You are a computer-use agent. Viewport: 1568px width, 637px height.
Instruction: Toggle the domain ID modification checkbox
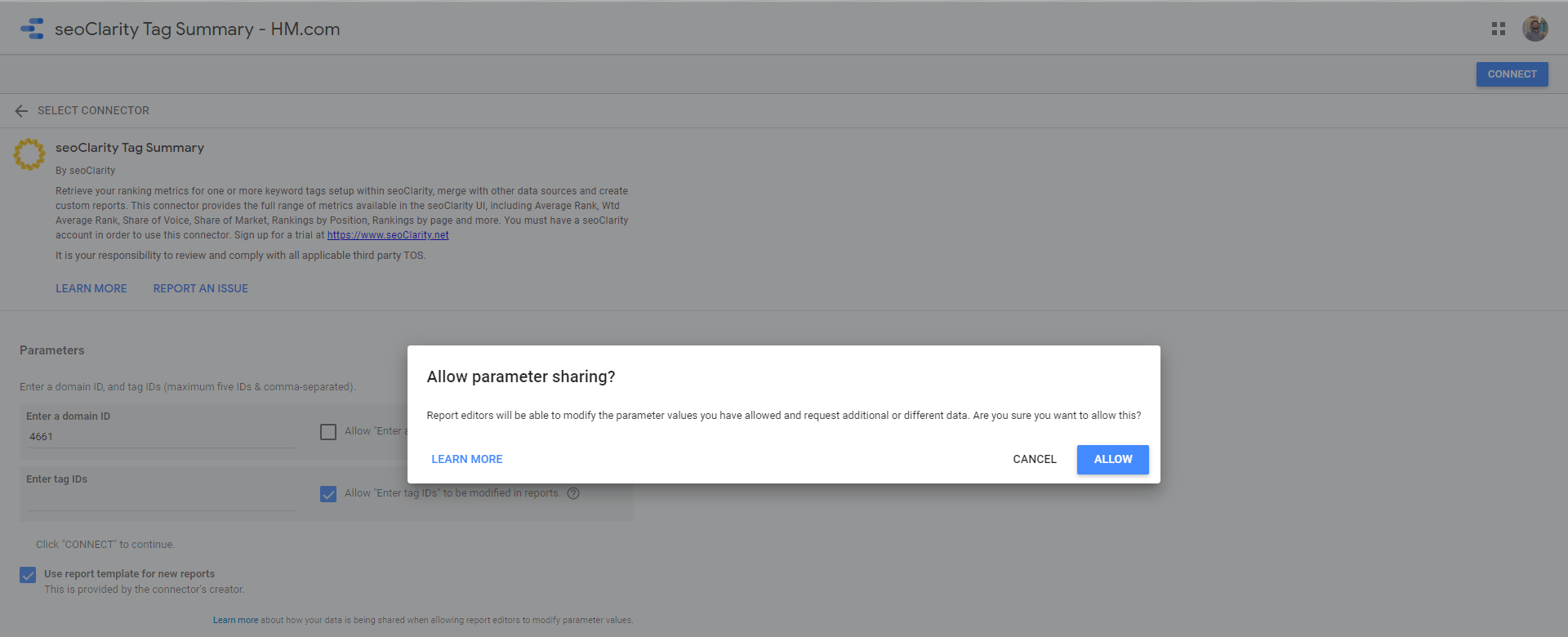point(328,432)
